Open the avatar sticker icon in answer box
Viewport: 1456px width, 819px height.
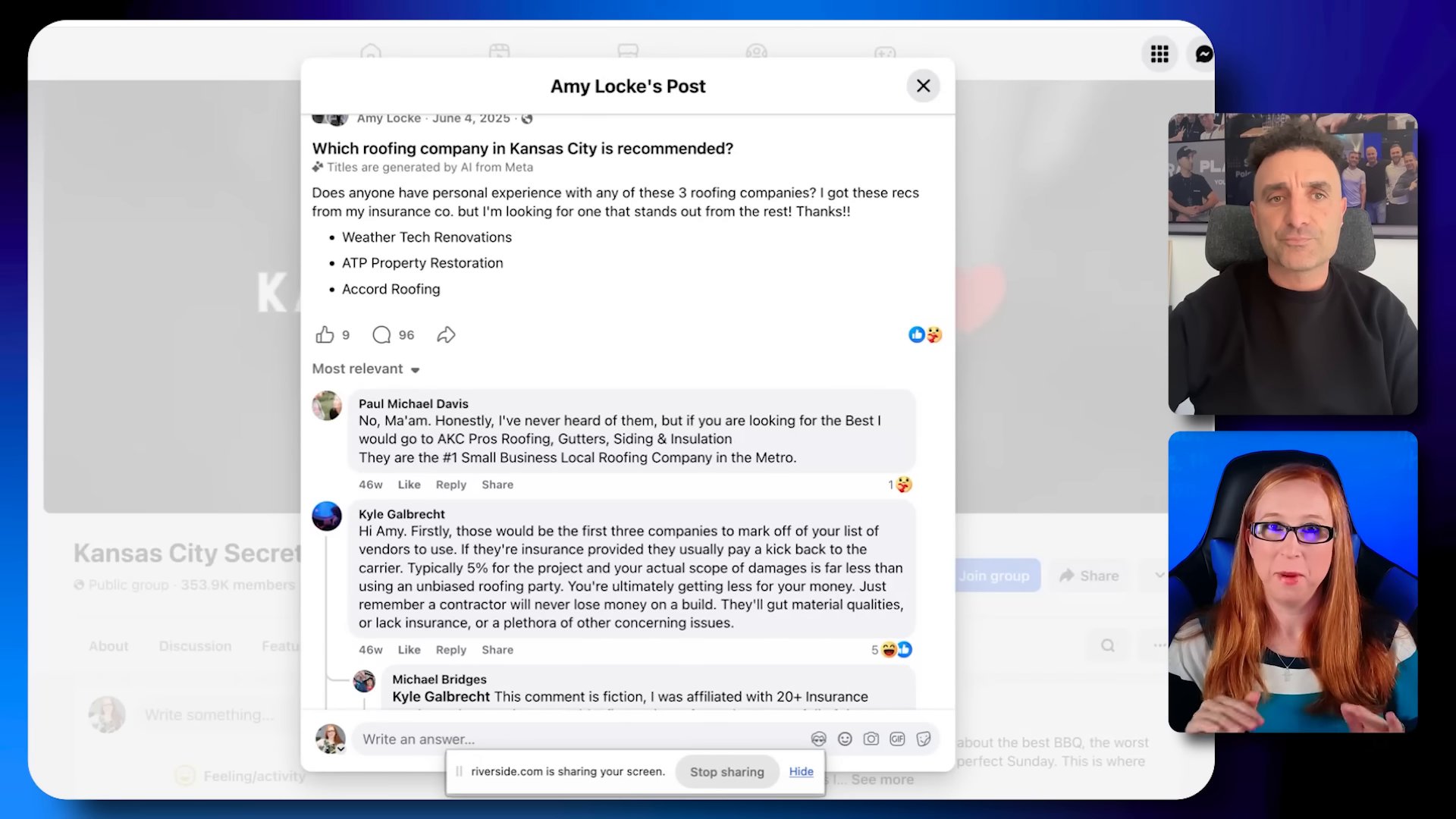pos(818,739)
